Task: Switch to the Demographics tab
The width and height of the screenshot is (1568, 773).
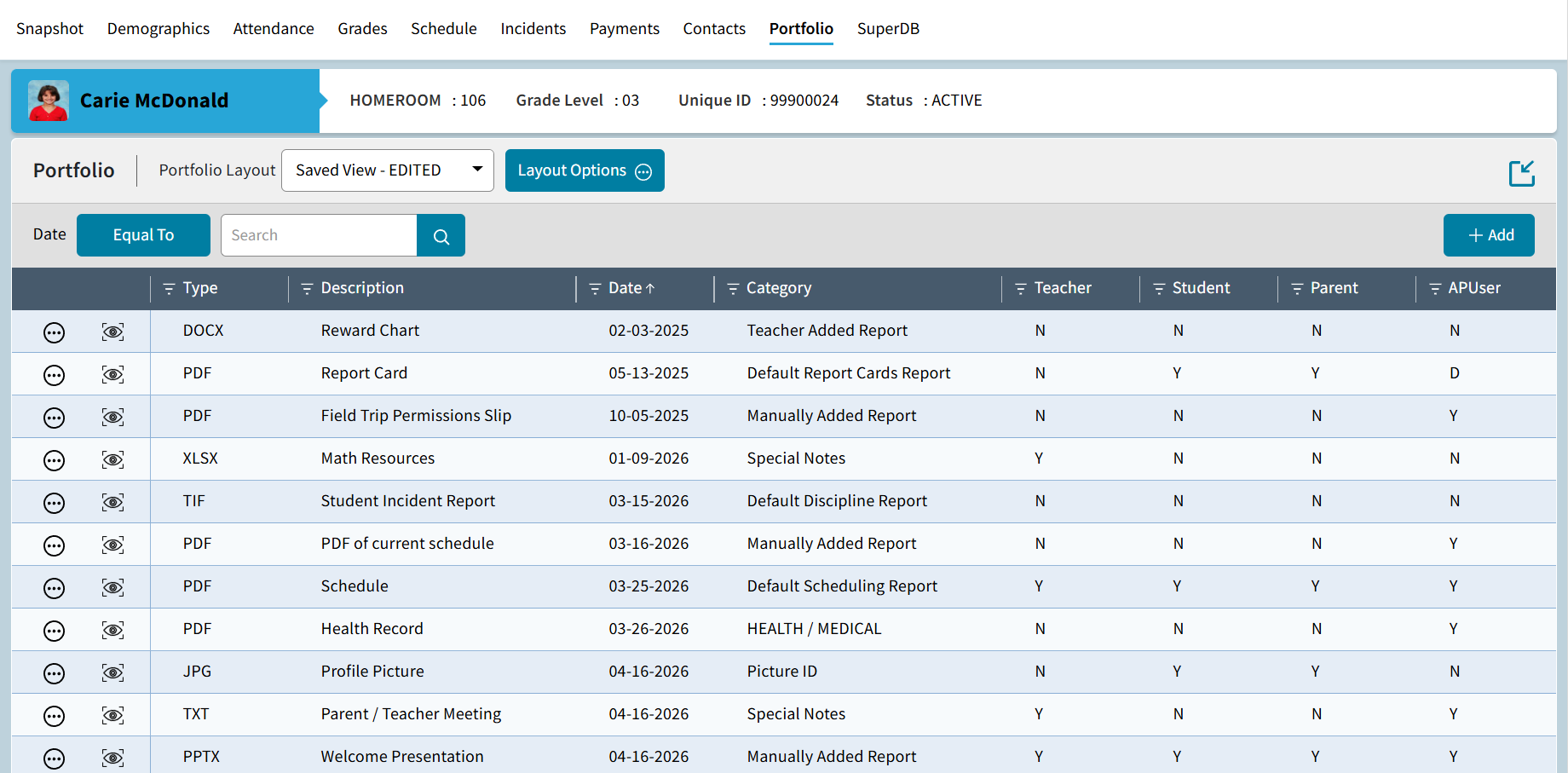Action: pyautogui.click(x=158, y=28)
